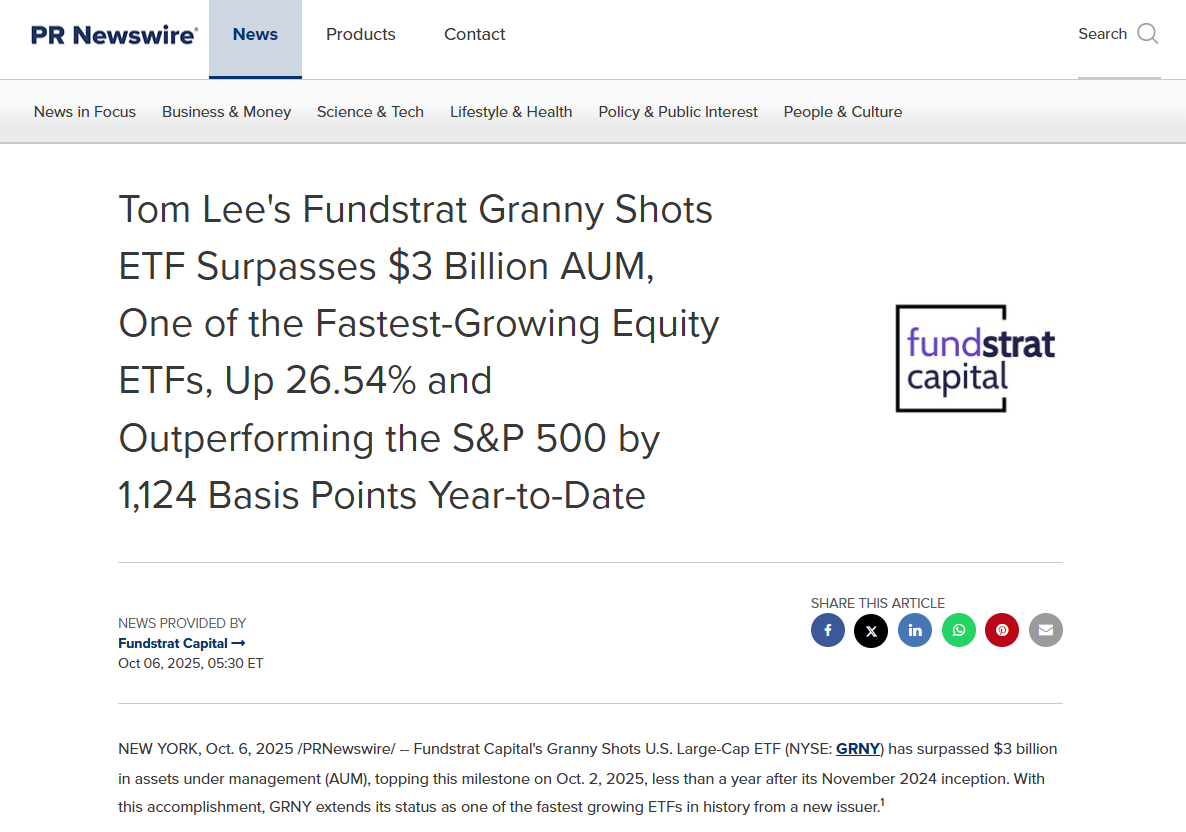Open Lifestyle & Health section

(x=511, y=112)
